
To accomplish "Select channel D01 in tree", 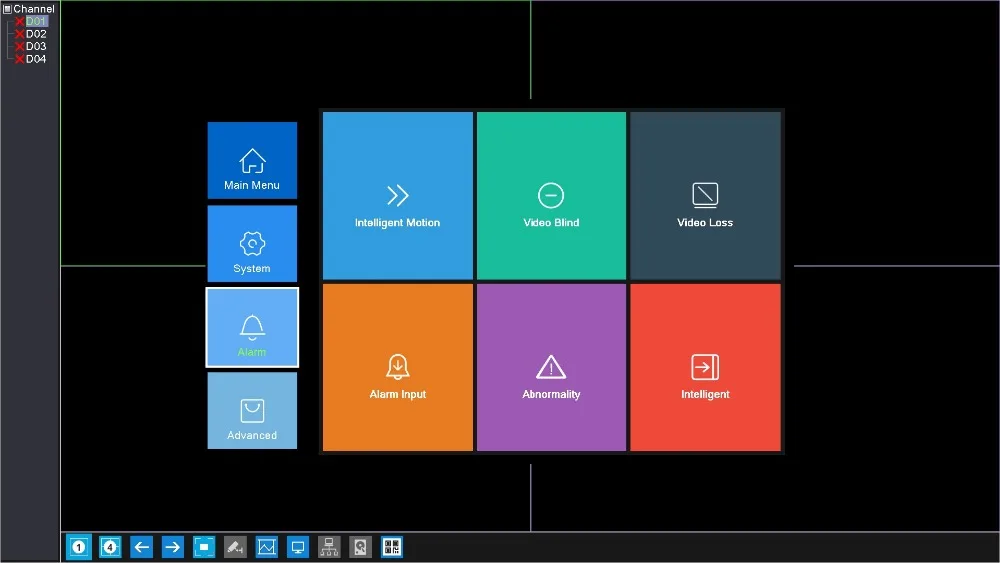I will [x=36, y=21].
